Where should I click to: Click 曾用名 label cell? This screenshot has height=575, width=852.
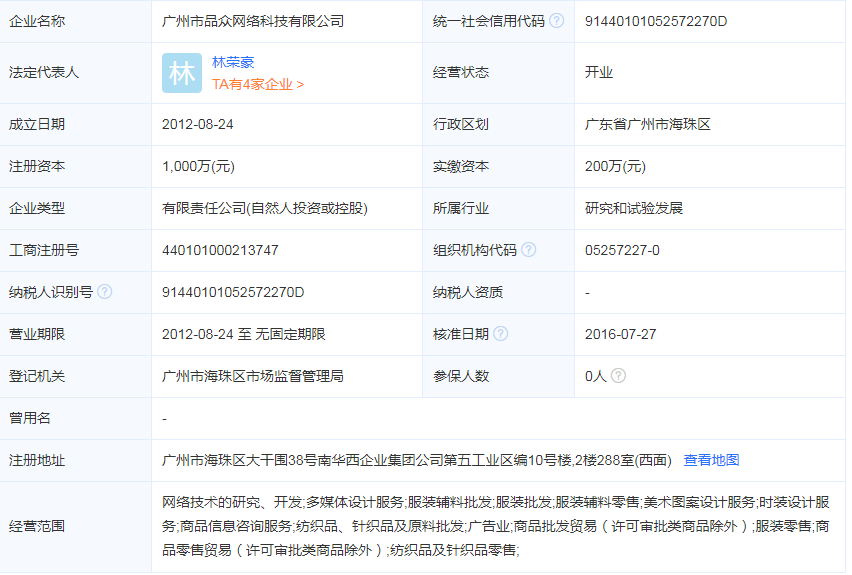pyautogui.click(x=76, y=418)
